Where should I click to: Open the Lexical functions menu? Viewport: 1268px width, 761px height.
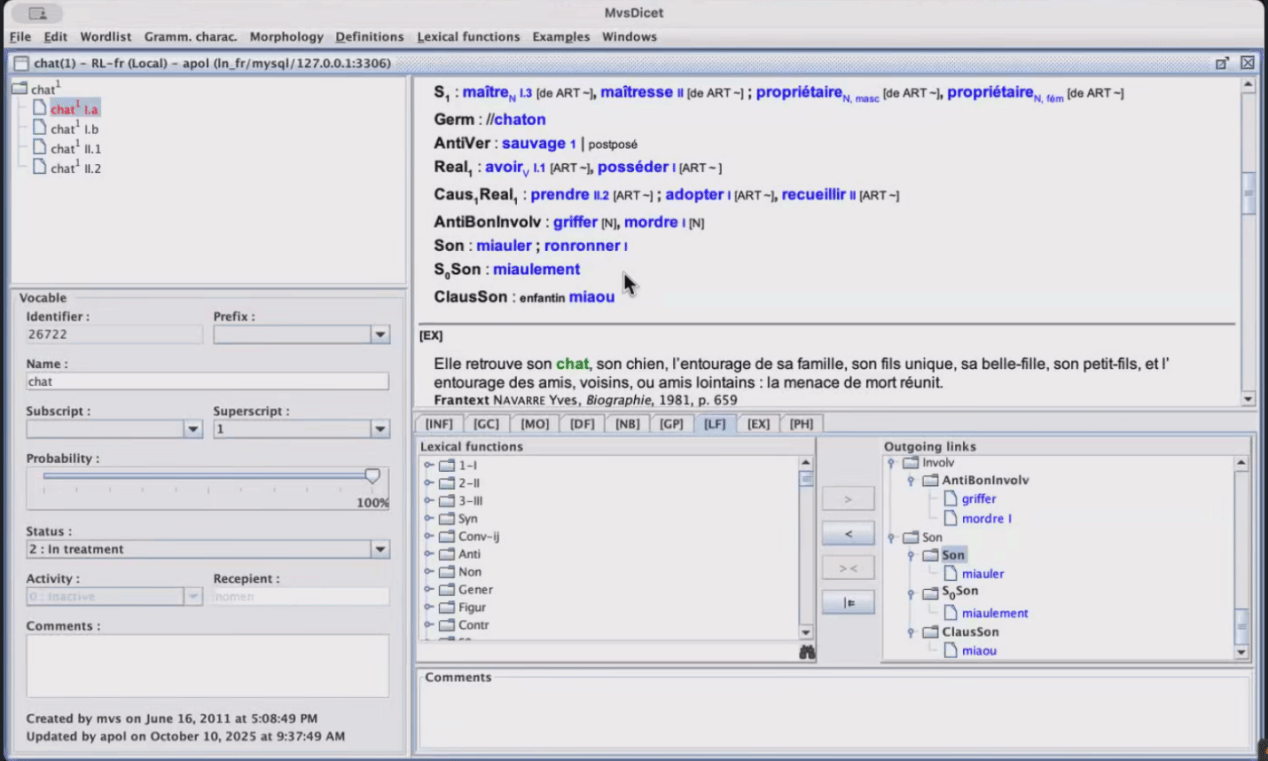click(x=468, y=37)
